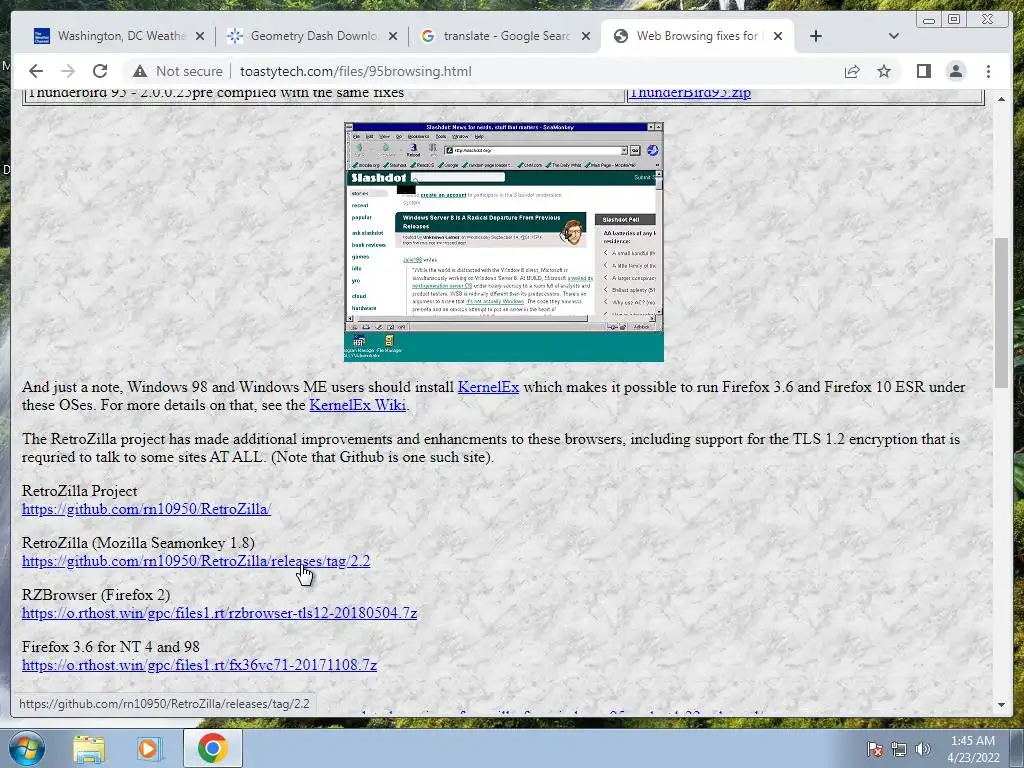Click the 'Not secure' label

pyautogui.click(x=189, y=71)
